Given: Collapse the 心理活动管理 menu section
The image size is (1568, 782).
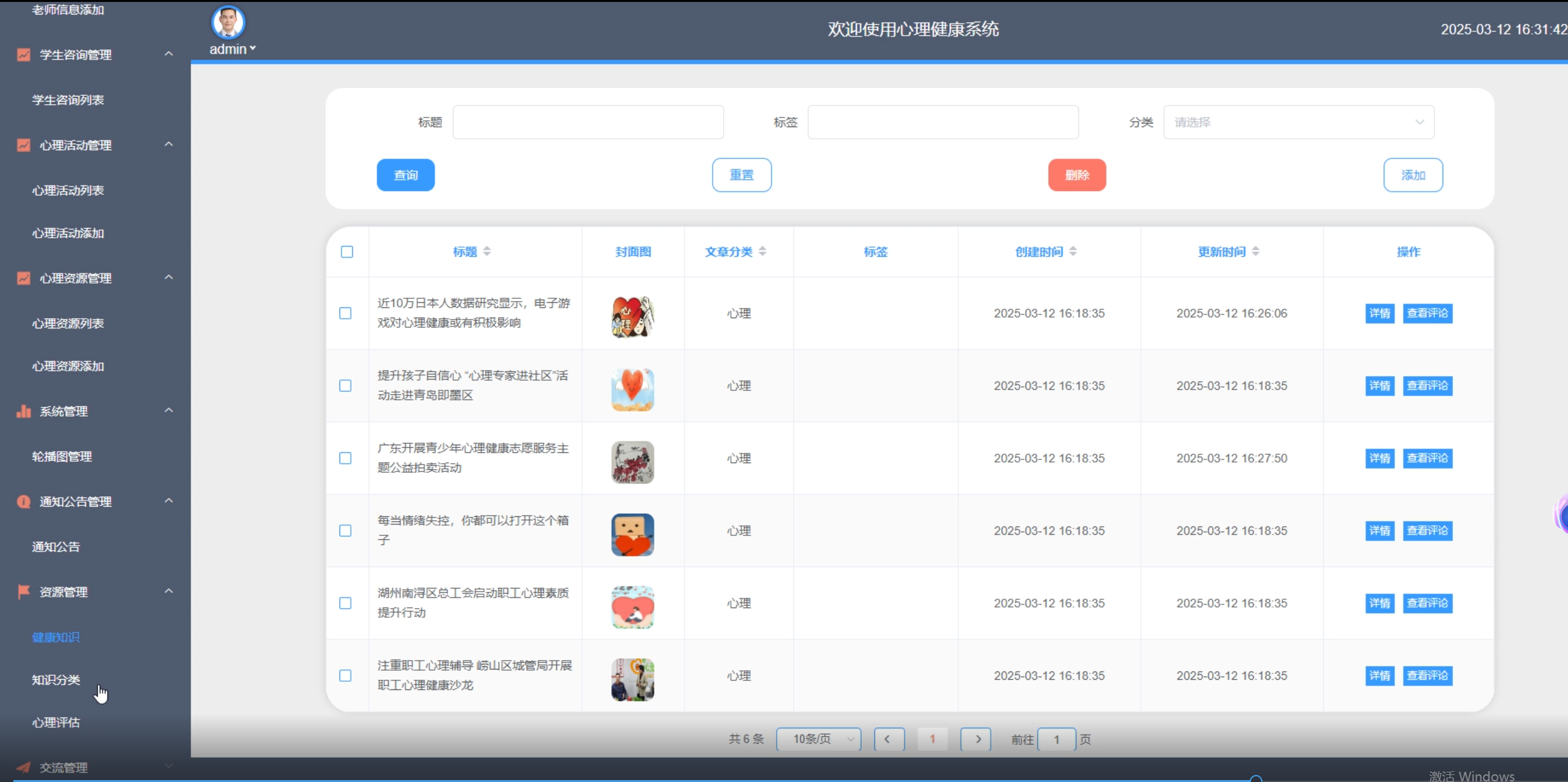Looking at the screenshot, I should click(x=169, y=145).
